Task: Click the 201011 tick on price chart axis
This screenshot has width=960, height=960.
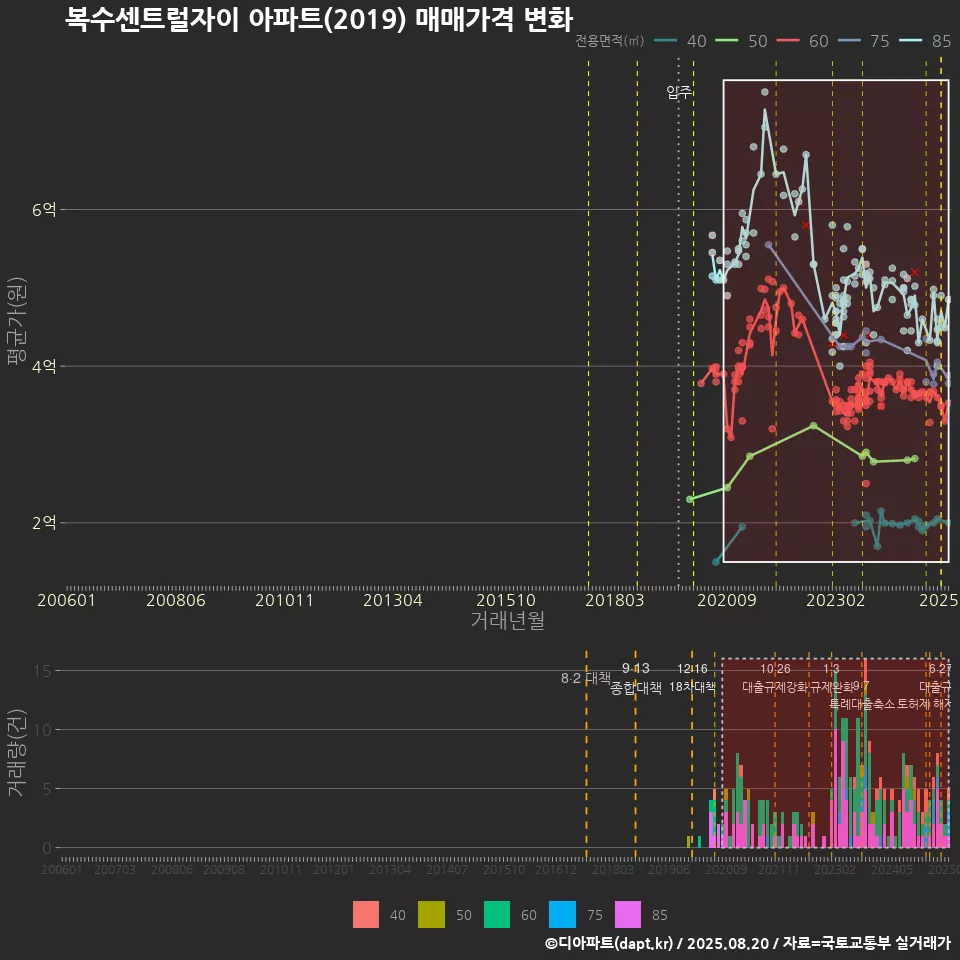Action: pyautogui.click(x=284, y=600)
